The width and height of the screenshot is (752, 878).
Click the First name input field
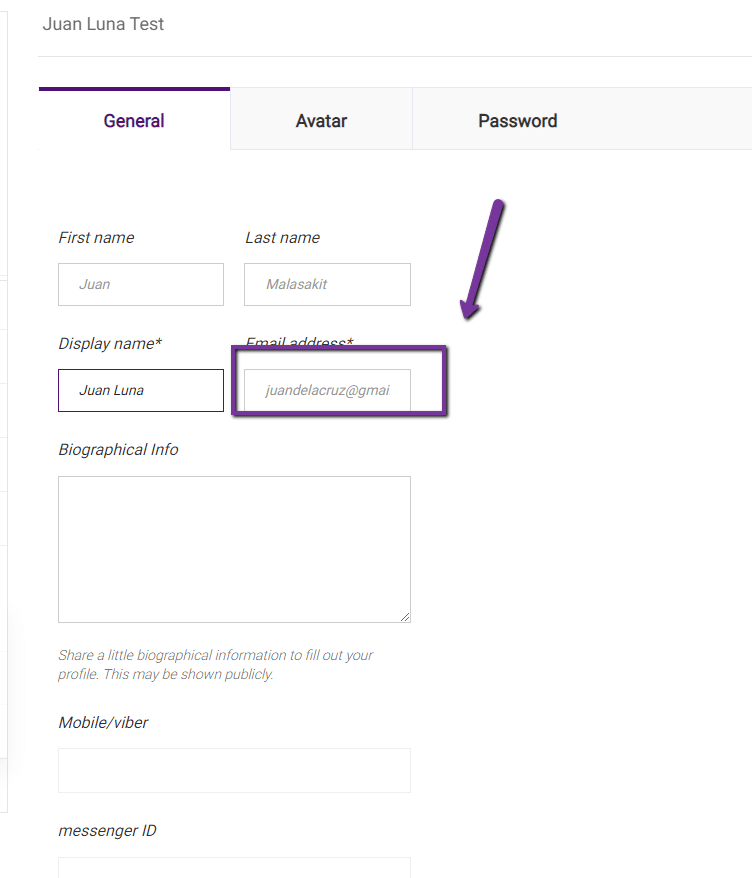click(x=141, y=285)
